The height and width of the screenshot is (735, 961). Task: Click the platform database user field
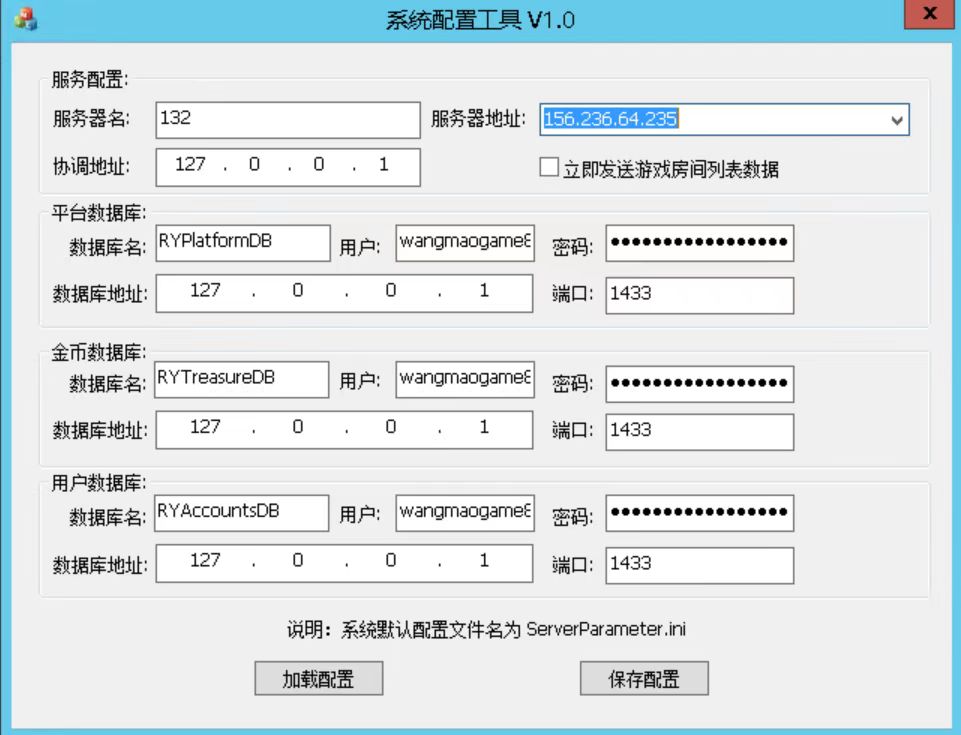point(465,243)
